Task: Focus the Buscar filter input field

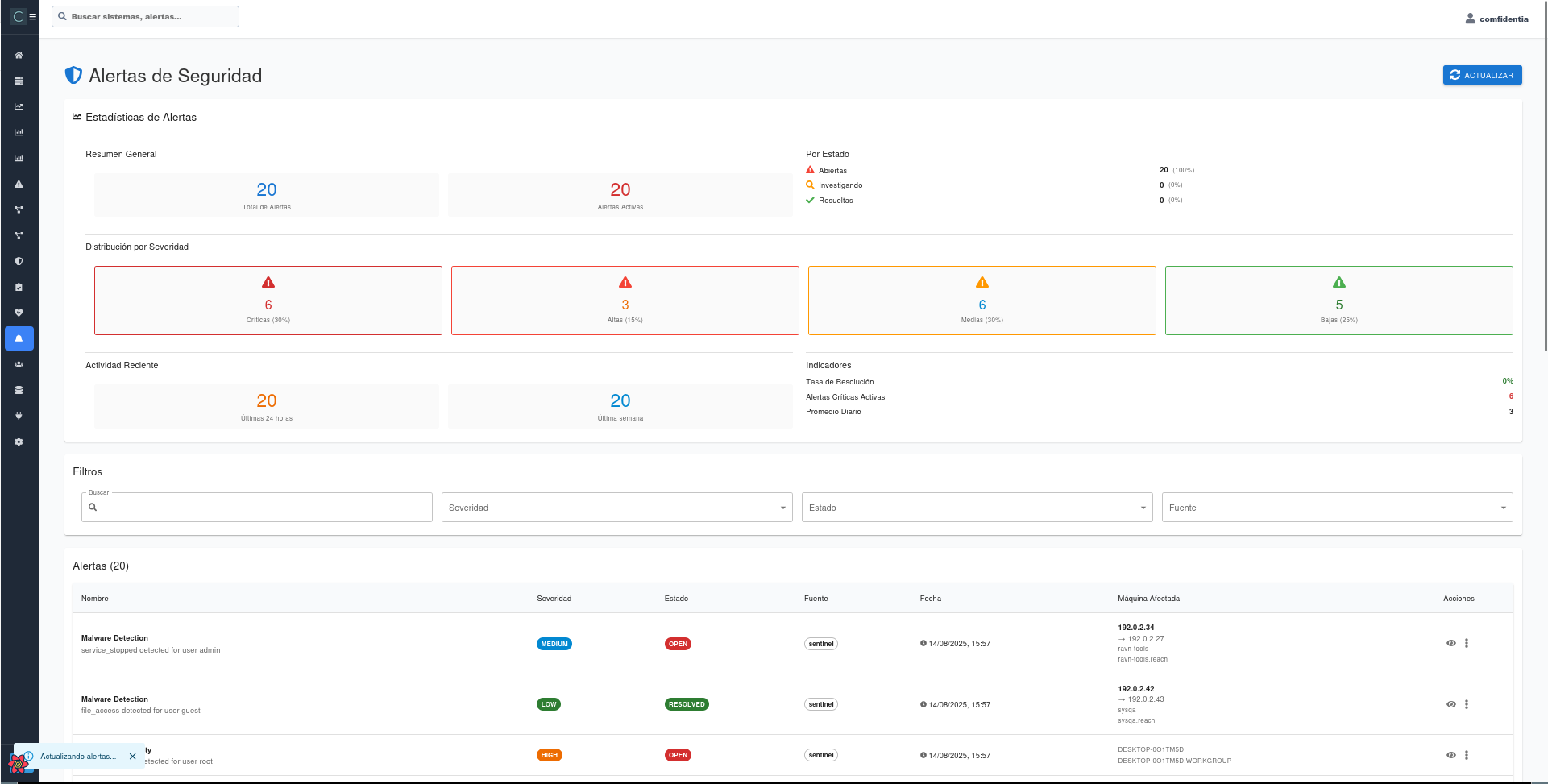Action: coord(262,508)
